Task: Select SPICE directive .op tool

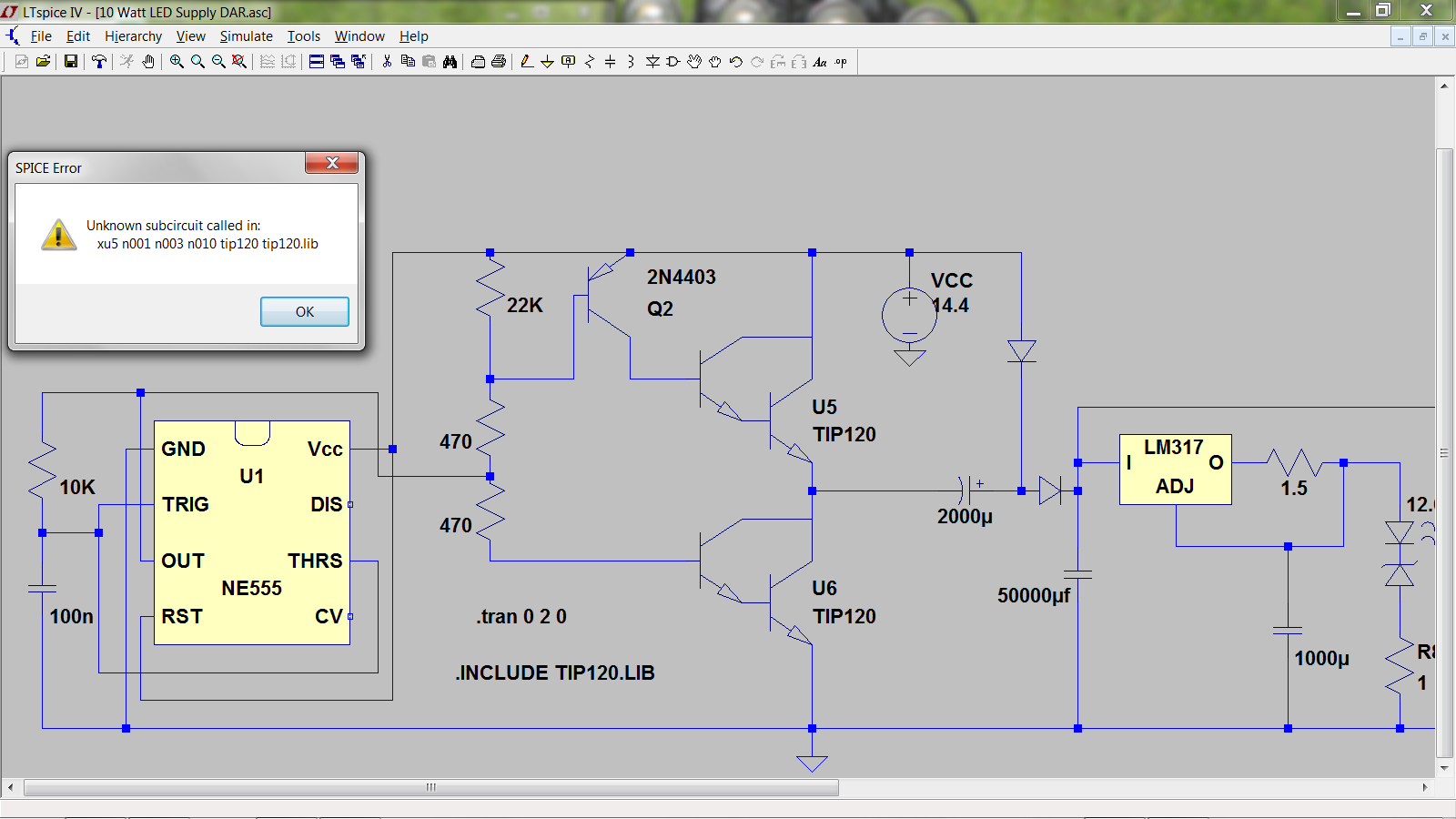Action: coord(841,62)
